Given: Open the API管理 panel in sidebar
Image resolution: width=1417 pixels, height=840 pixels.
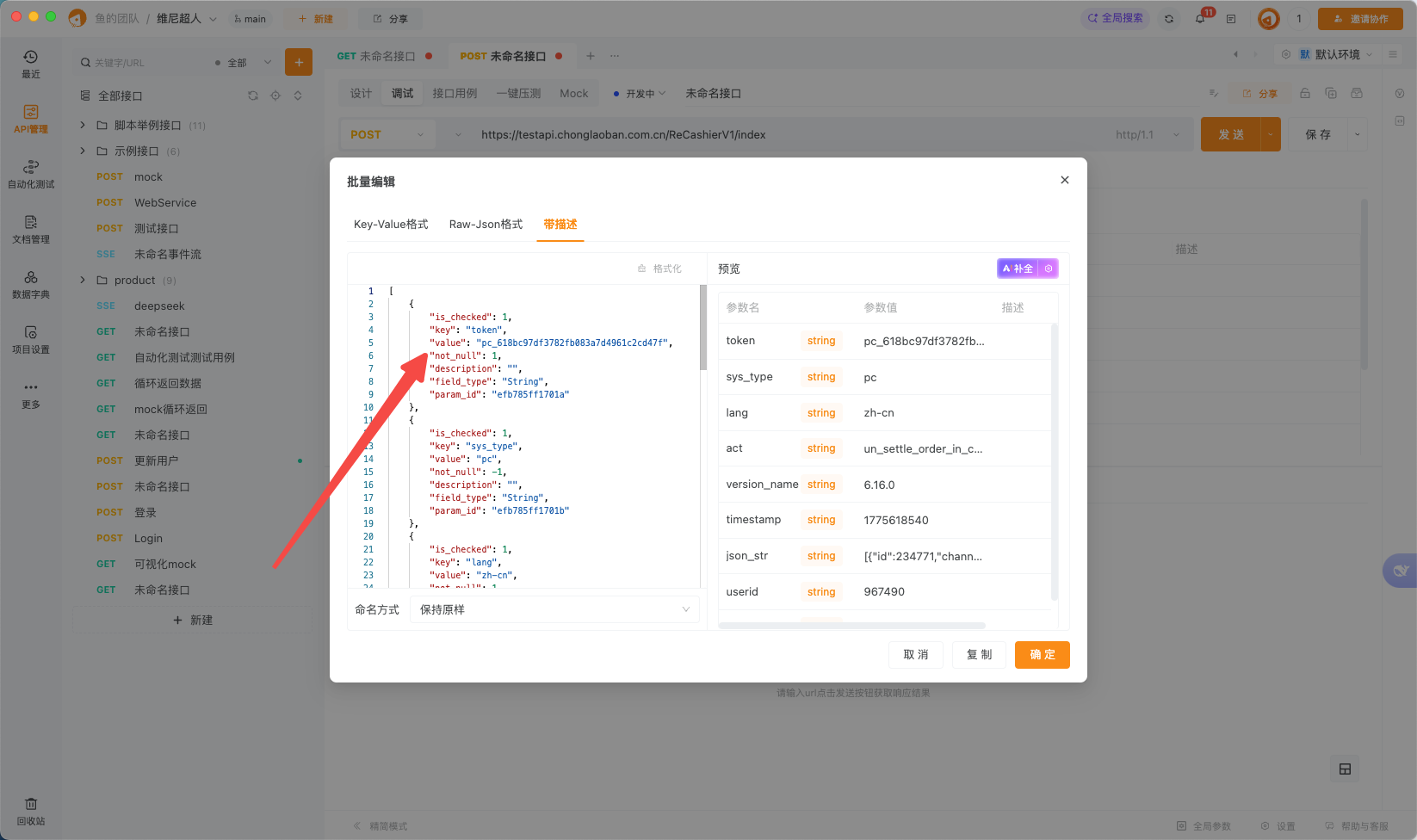Looking at the screenshot, I should point(31,119).
